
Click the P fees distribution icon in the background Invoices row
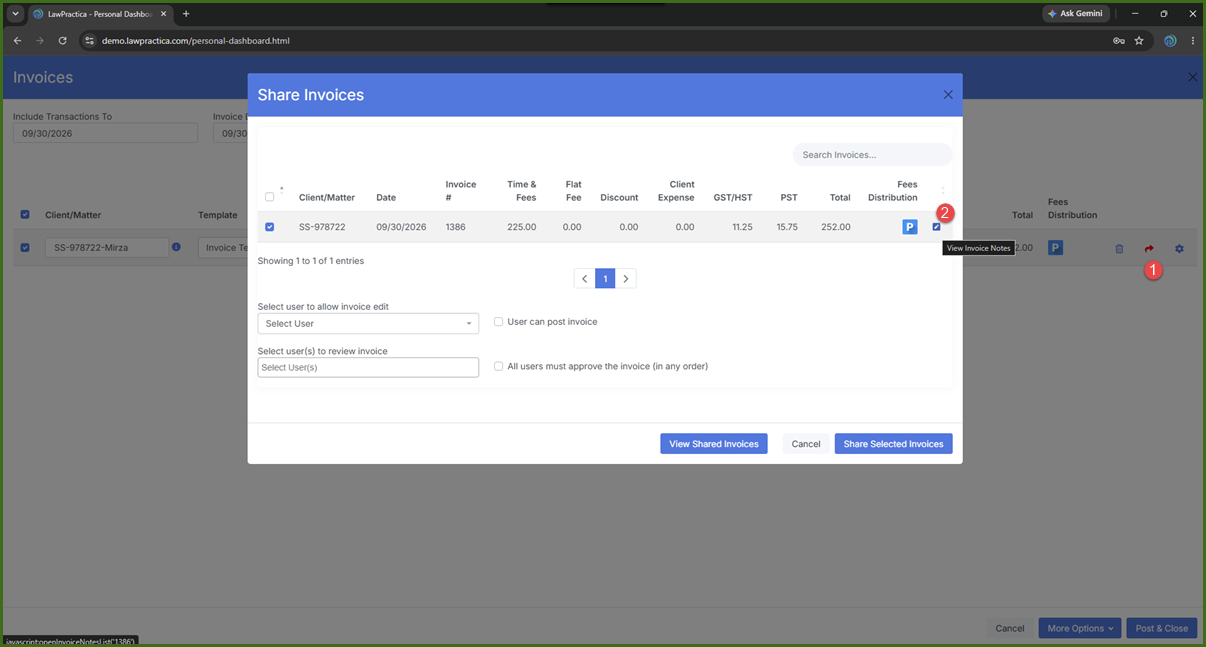pyautogui.click(x=1055, y=247)
